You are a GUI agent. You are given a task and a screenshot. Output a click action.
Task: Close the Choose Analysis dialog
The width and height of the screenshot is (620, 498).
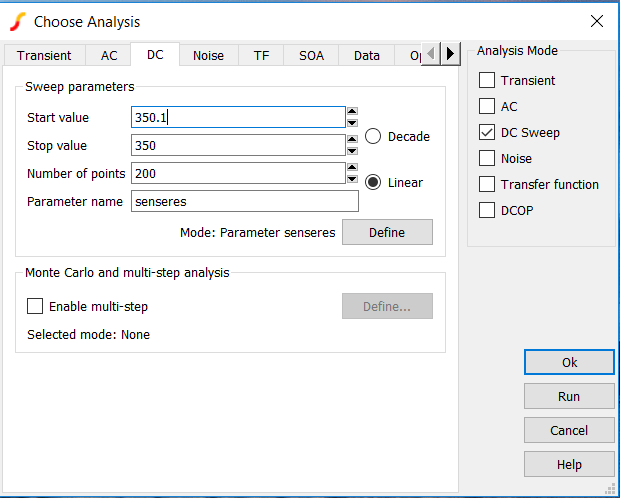pos(597,21)
